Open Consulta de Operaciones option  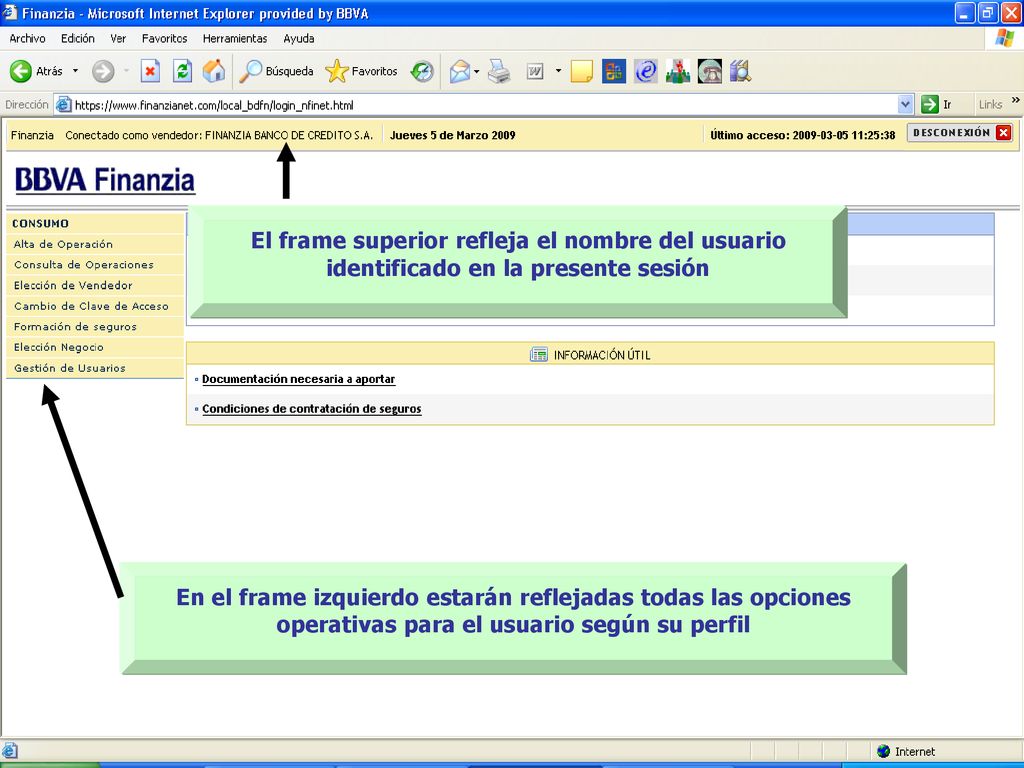pos(84,264)
